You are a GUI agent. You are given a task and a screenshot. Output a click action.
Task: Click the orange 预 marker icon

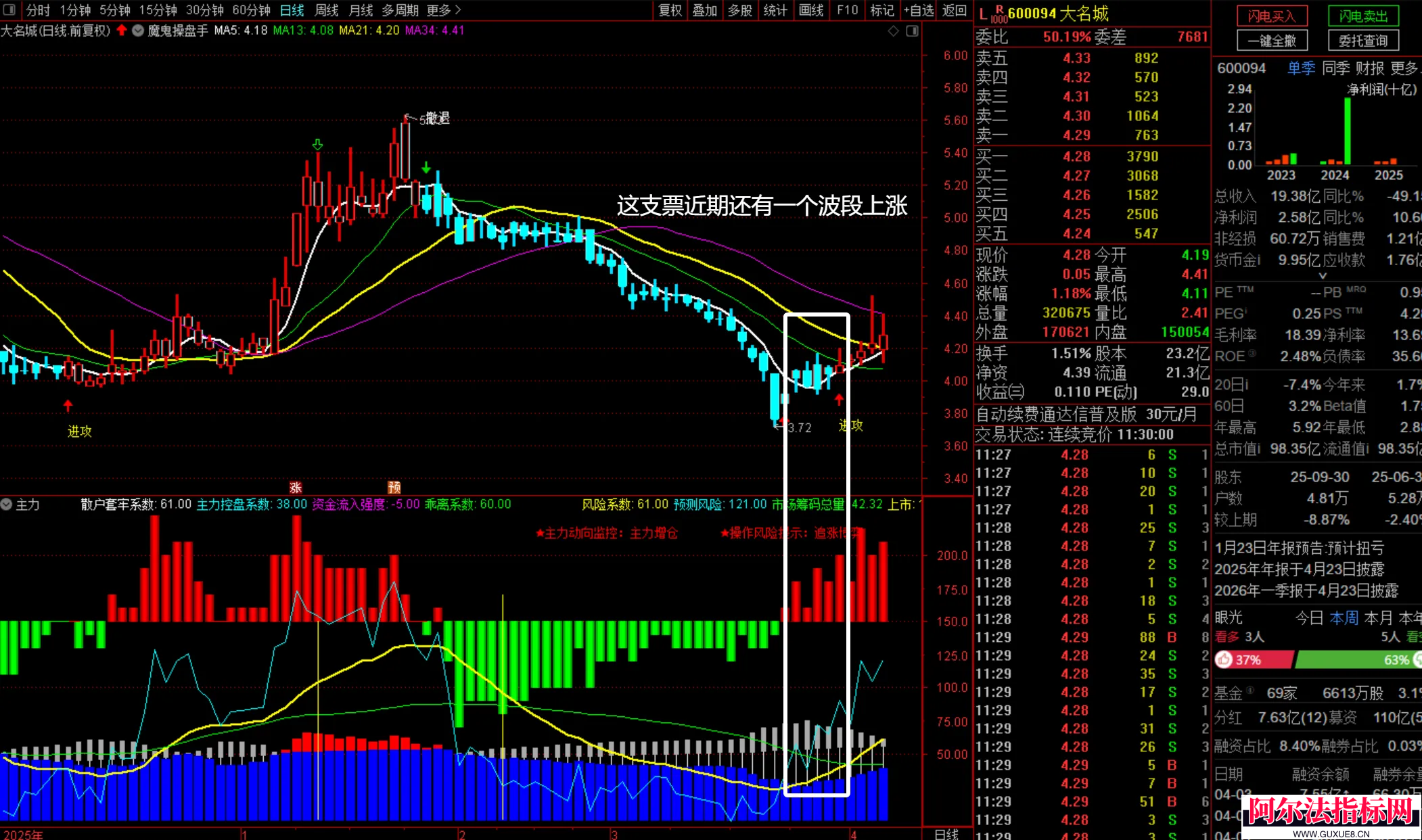click(394, 487)
